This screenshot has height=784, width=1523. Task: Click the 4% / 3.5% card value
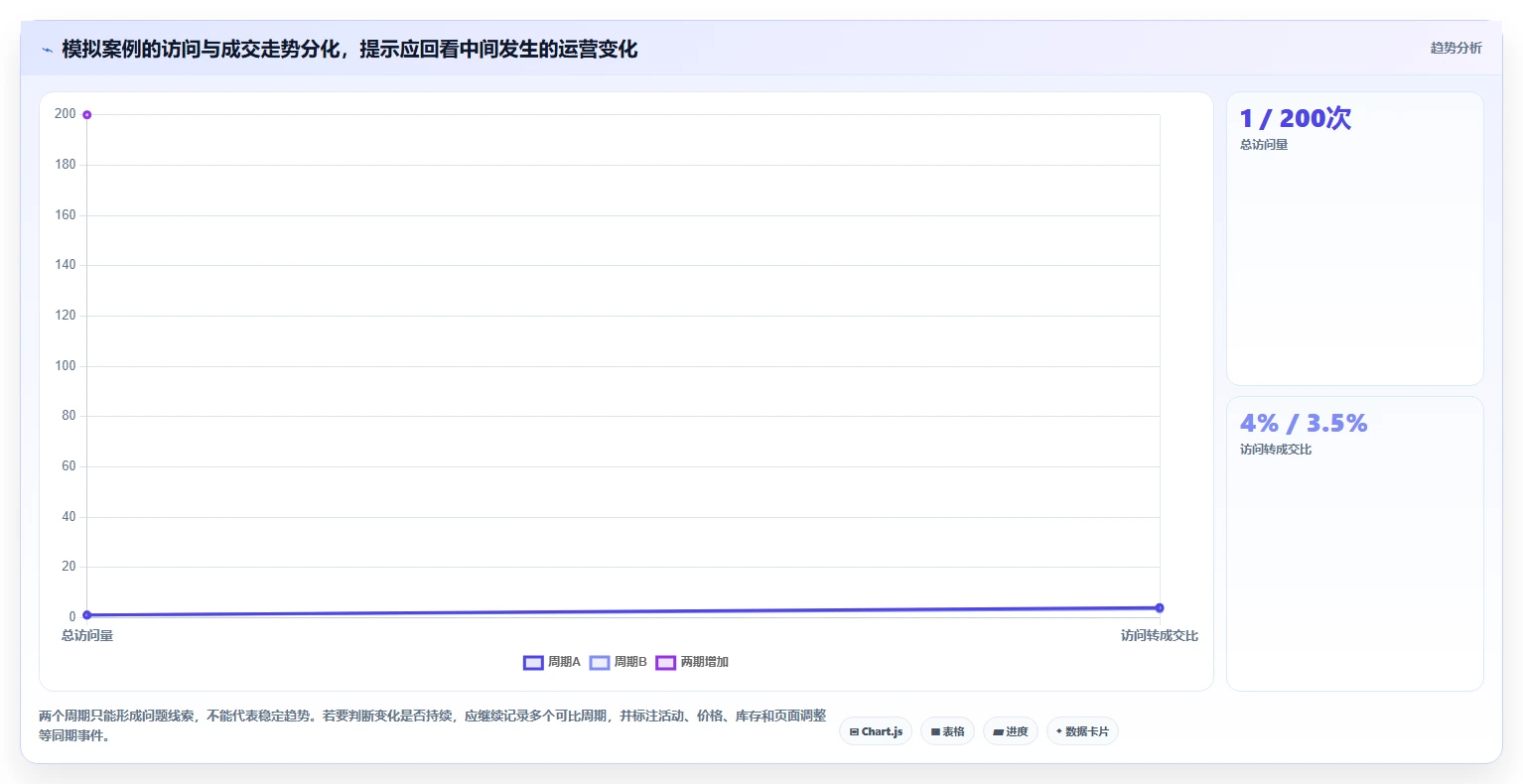1304,424
